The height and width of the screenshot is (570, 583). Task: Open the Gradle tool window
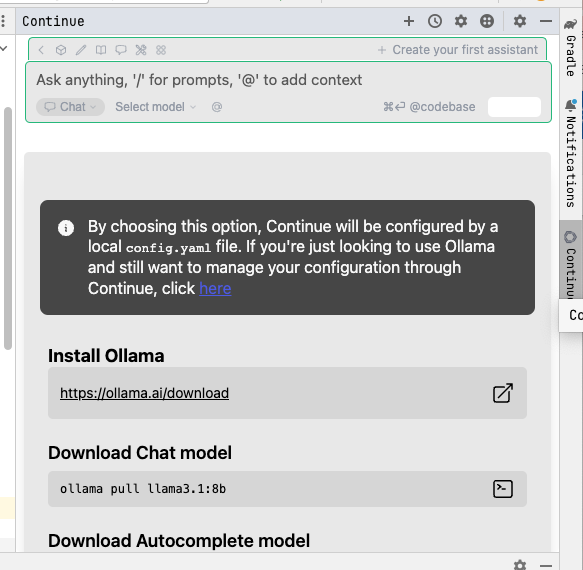(571, 47)
